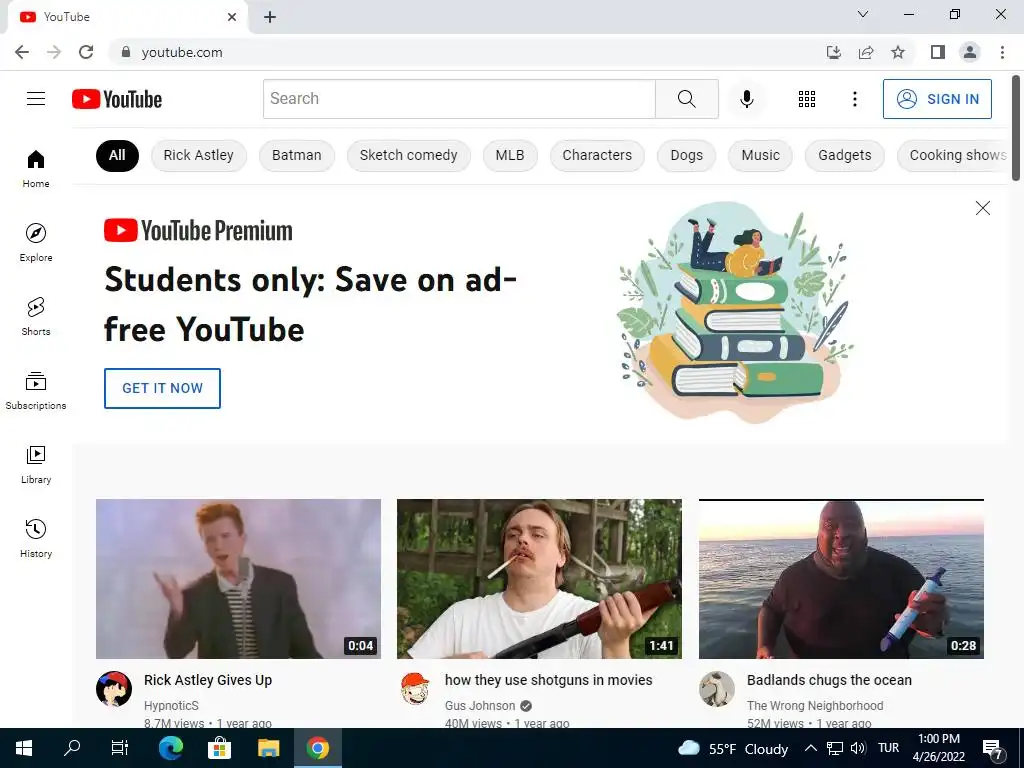
Task: Click 'how they use shotguns in movies' title
Action: click(549, 680)
